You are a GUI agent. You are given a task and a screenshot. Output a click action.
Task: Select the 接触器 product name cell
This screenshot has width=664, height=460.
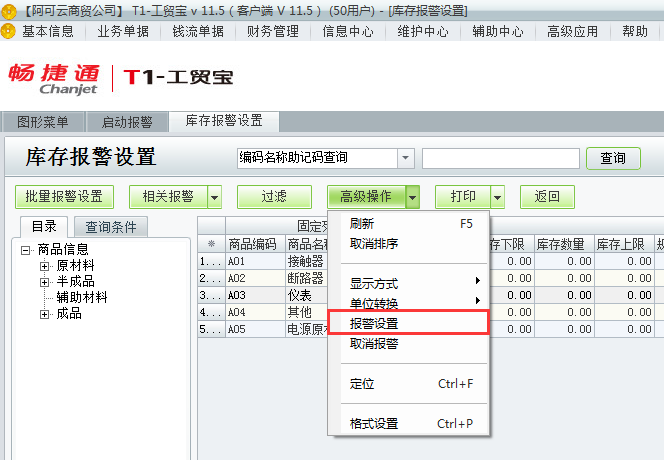coord(307,261)
